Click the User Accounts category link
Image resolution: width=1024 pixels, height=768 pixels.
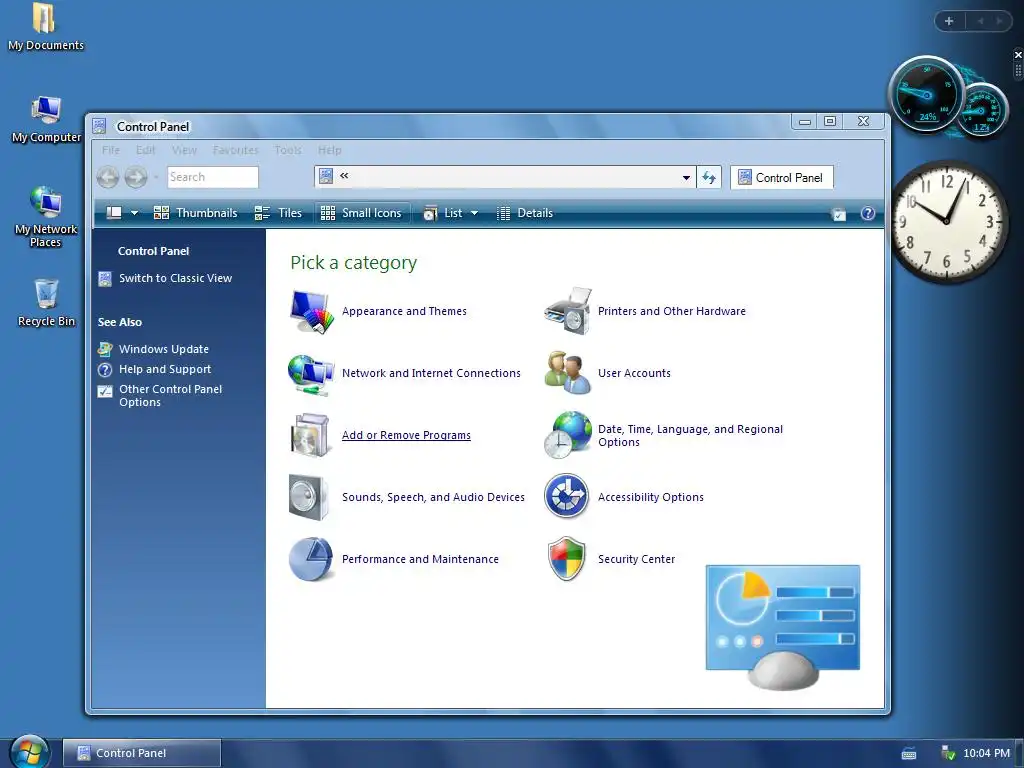pyautogui.click(x=634, y=373)
